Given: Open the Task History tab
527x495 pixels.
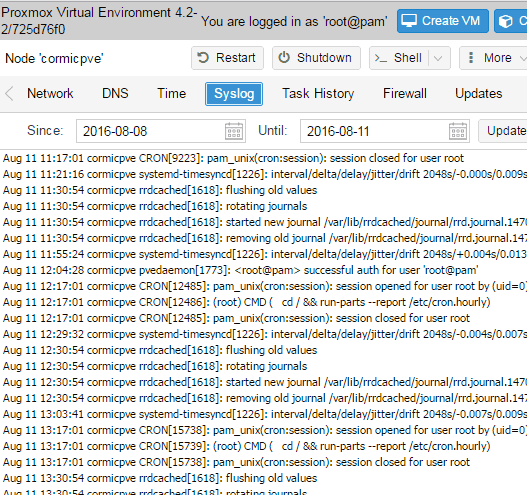Looking at the screenshot, I should point(318,93).
